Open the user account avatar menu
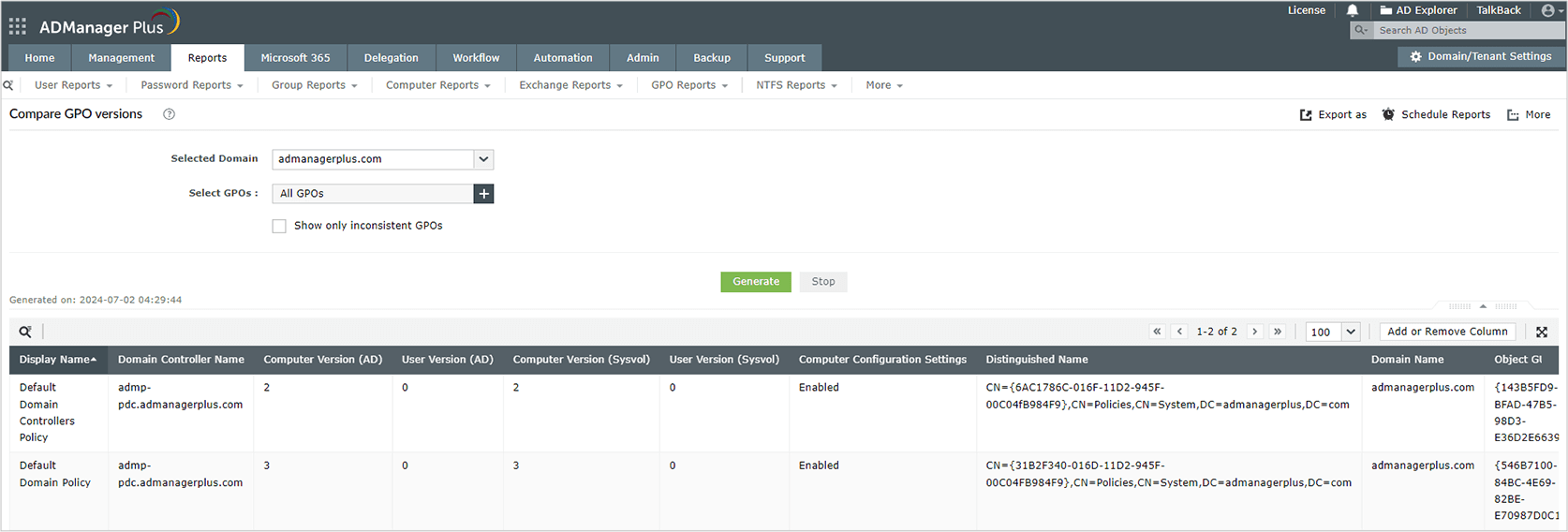This screenshot has width=1568, height=532. (1552, 10)
